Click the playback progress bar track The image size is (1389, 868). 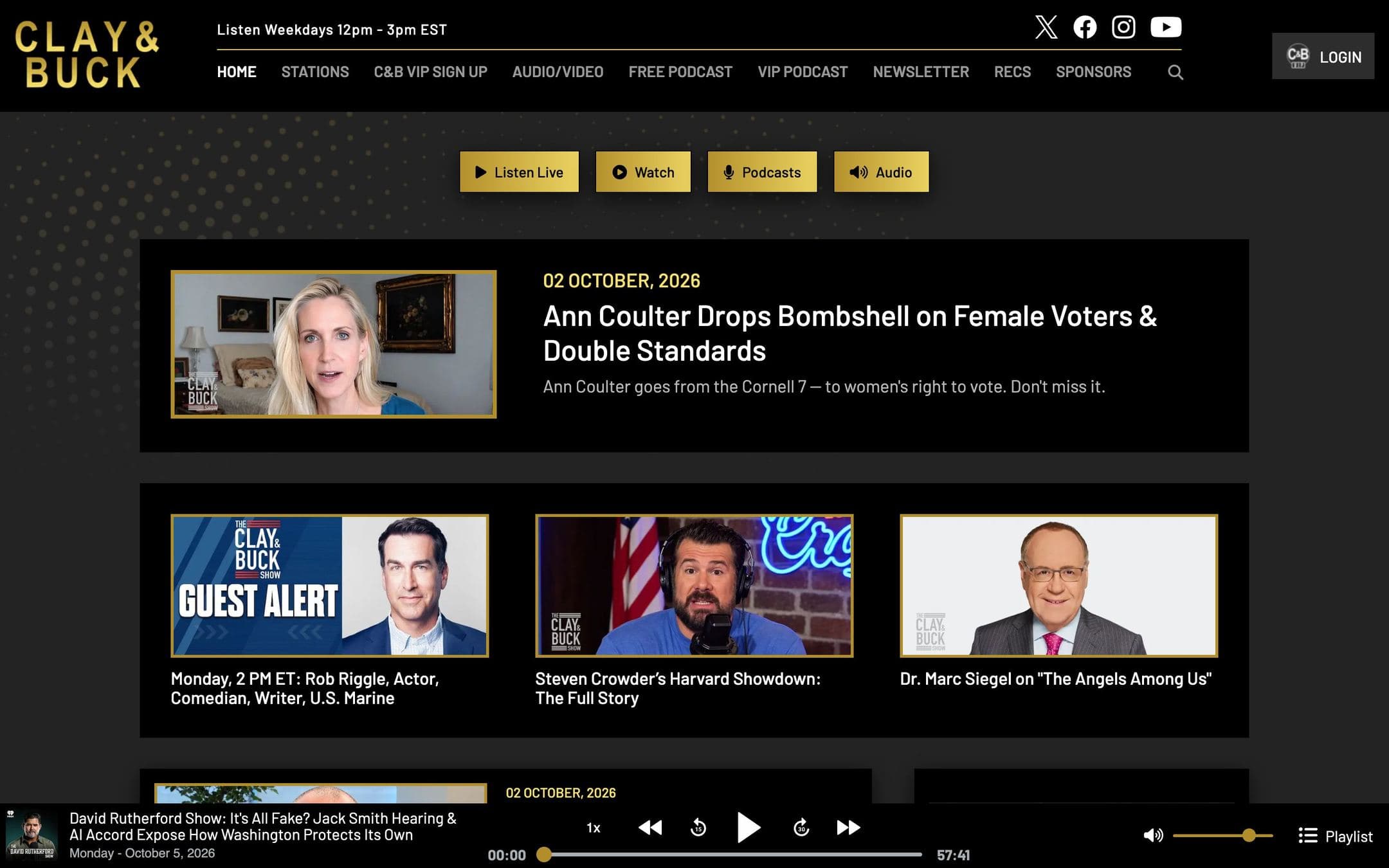click(x=733, y=854)
